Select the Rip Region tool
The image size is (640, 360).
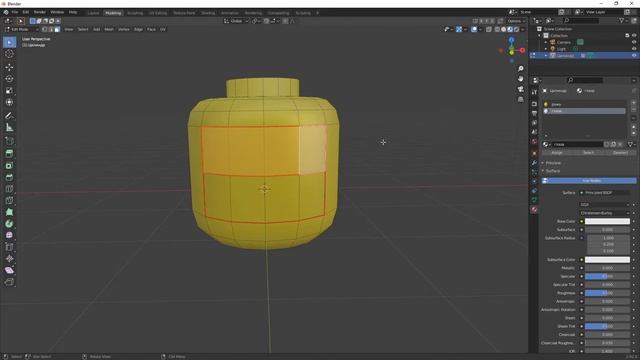click(9, 282)
